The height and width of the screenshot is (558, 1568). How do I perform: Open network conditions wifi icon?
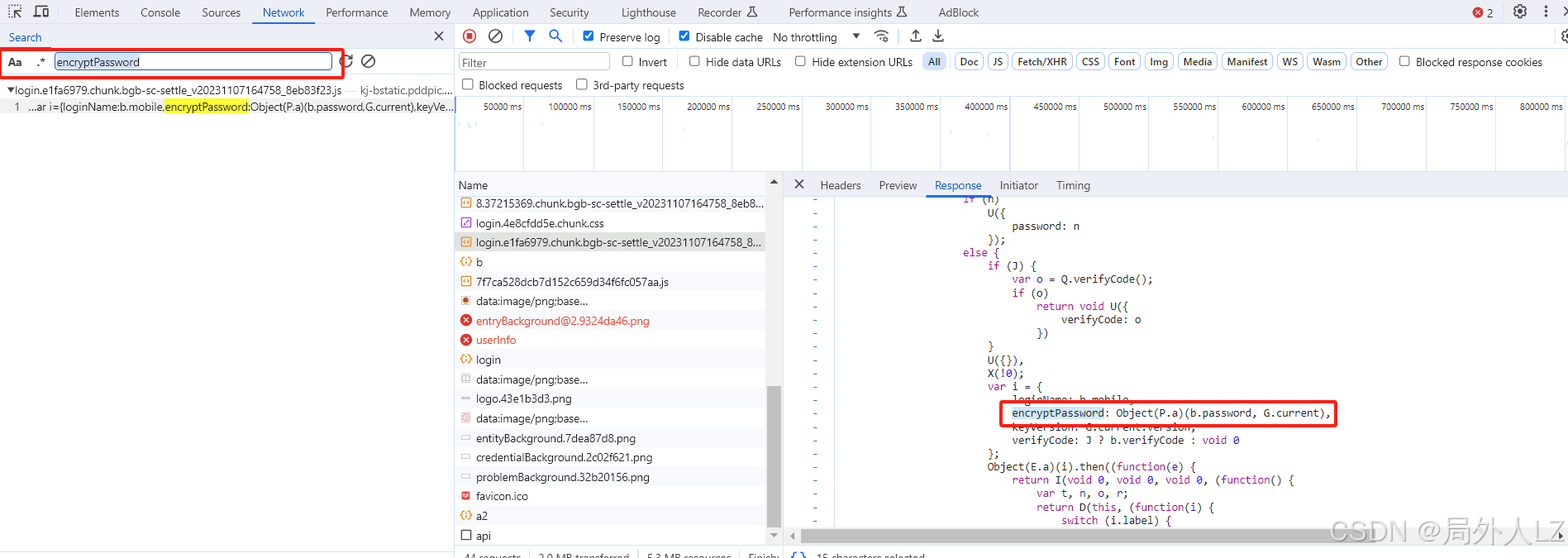(882, 36)
